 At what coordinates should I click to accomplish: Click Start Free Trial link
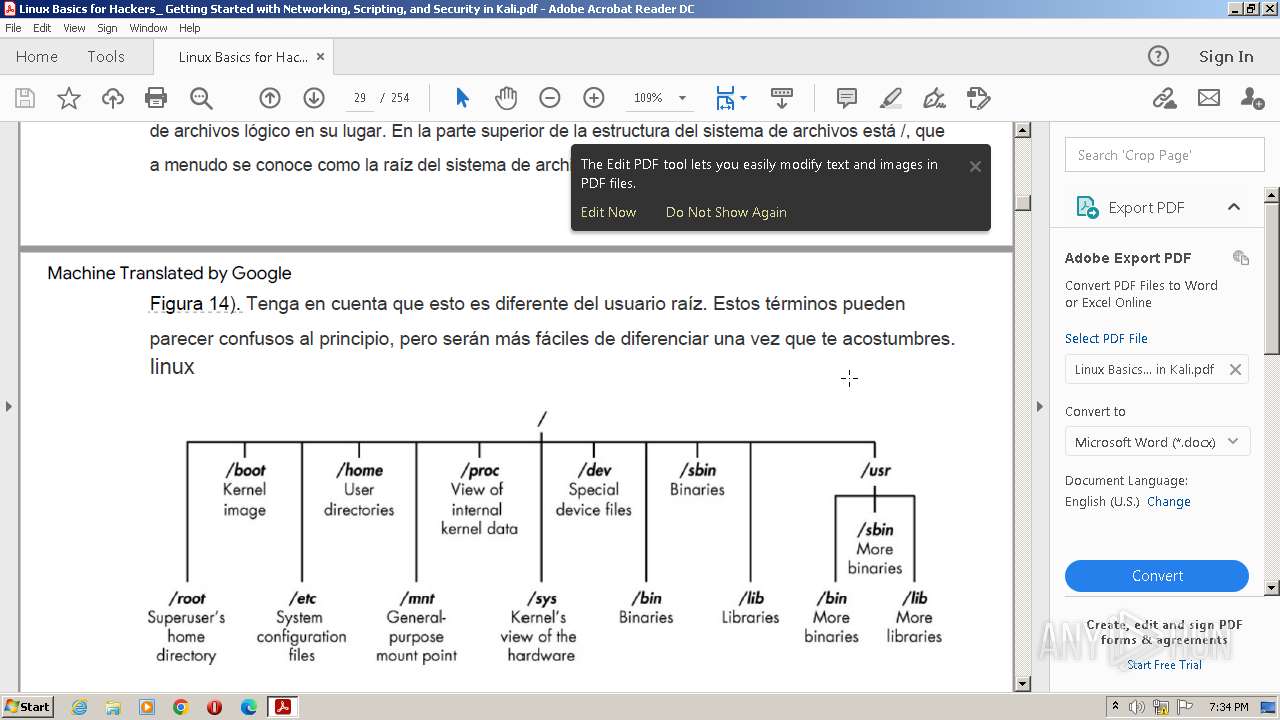pos(1164,665)
